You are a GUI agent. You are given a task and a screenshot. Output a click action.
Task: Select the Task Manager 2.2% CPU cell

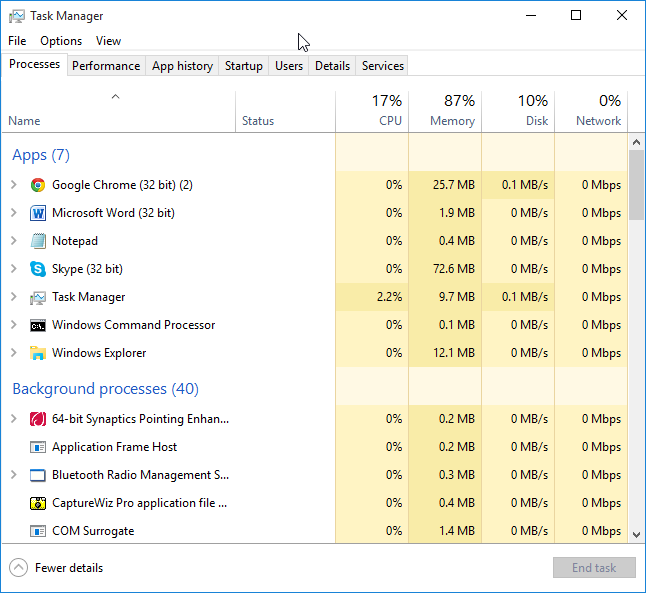pos(372,297)
